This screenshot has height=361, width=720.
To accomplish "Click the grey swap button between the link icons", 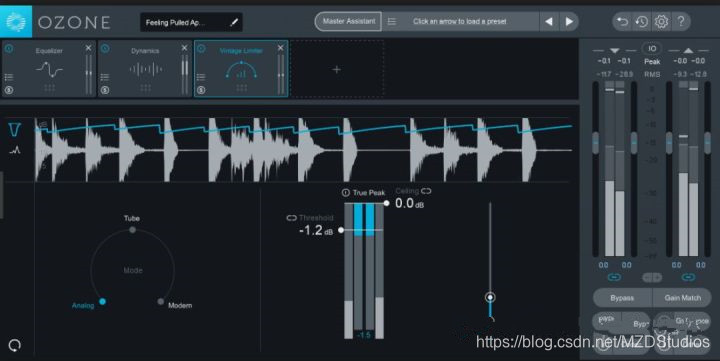I will coord(652,277).
